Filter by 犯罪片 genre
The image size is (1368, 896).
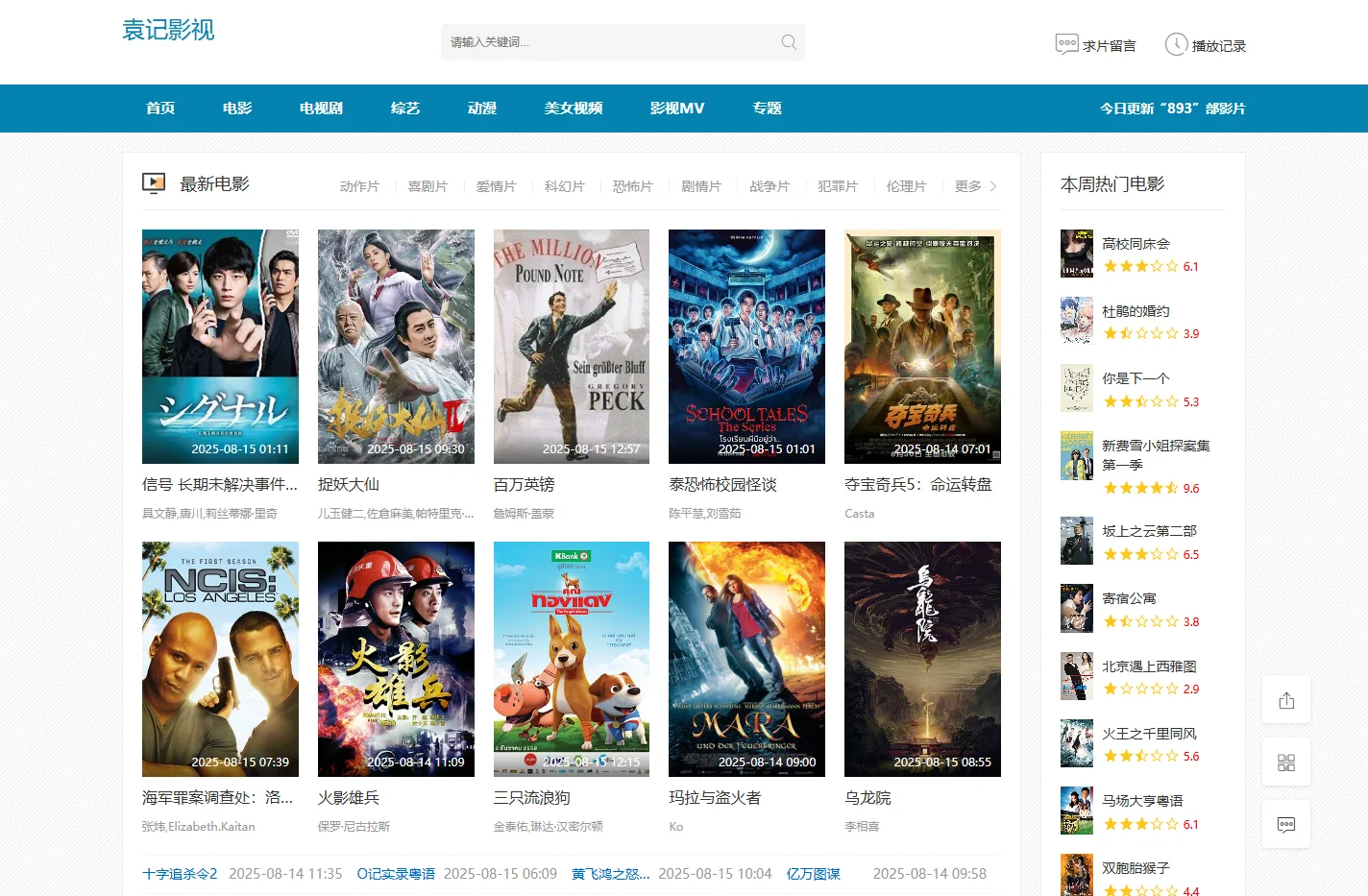point(838,186)
